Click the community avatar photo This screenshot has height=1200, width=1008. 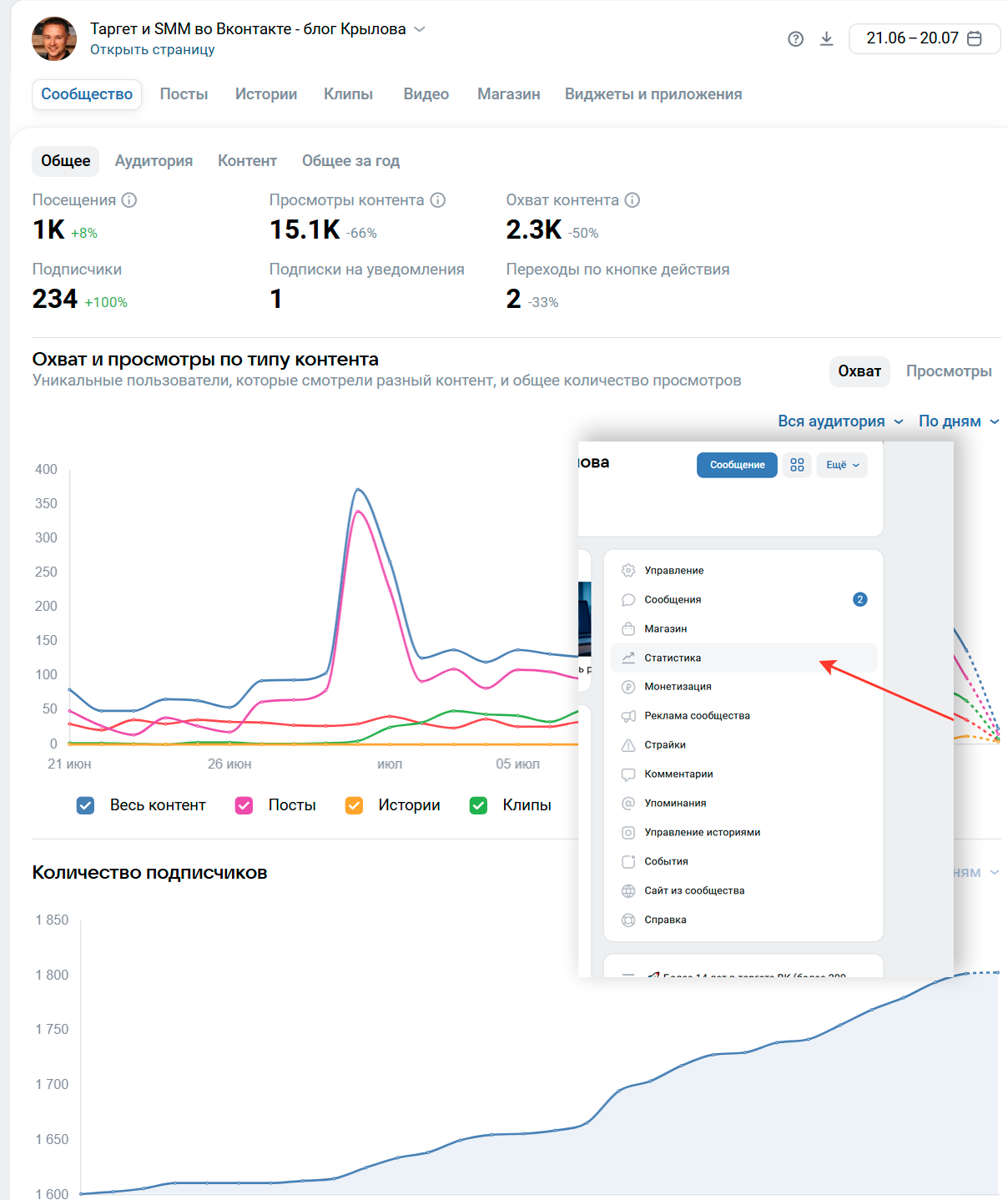coord(54,38)
